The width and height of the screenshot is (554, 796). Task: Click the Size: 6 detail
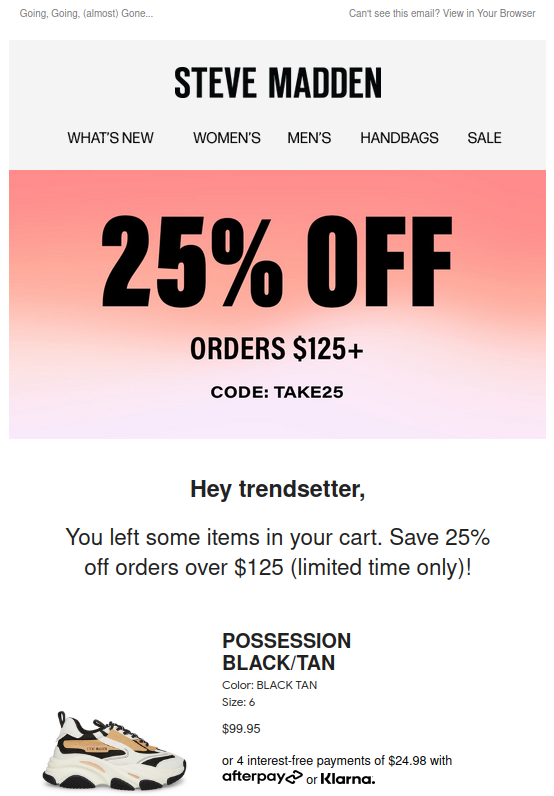[x=238, y=703]
